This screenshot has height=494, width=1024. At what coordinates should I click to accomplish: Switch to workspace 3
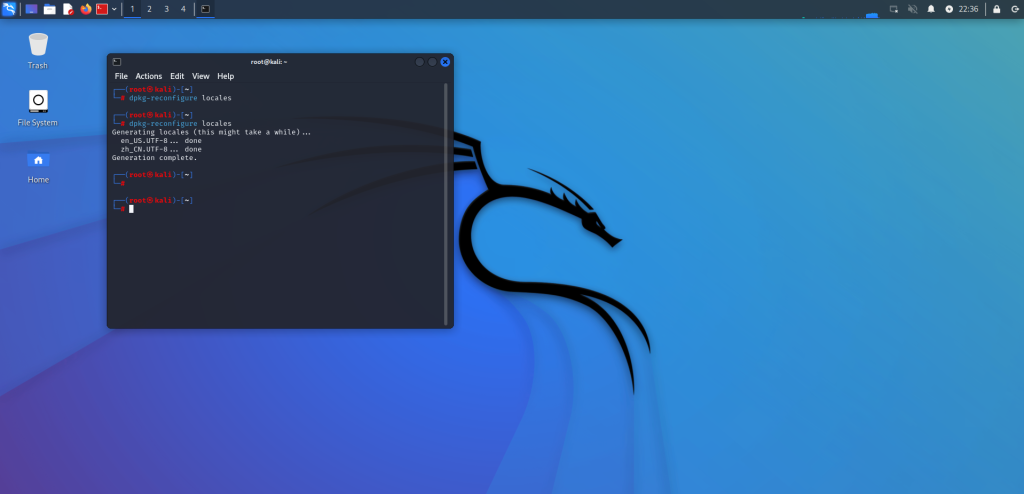[167, 9]
